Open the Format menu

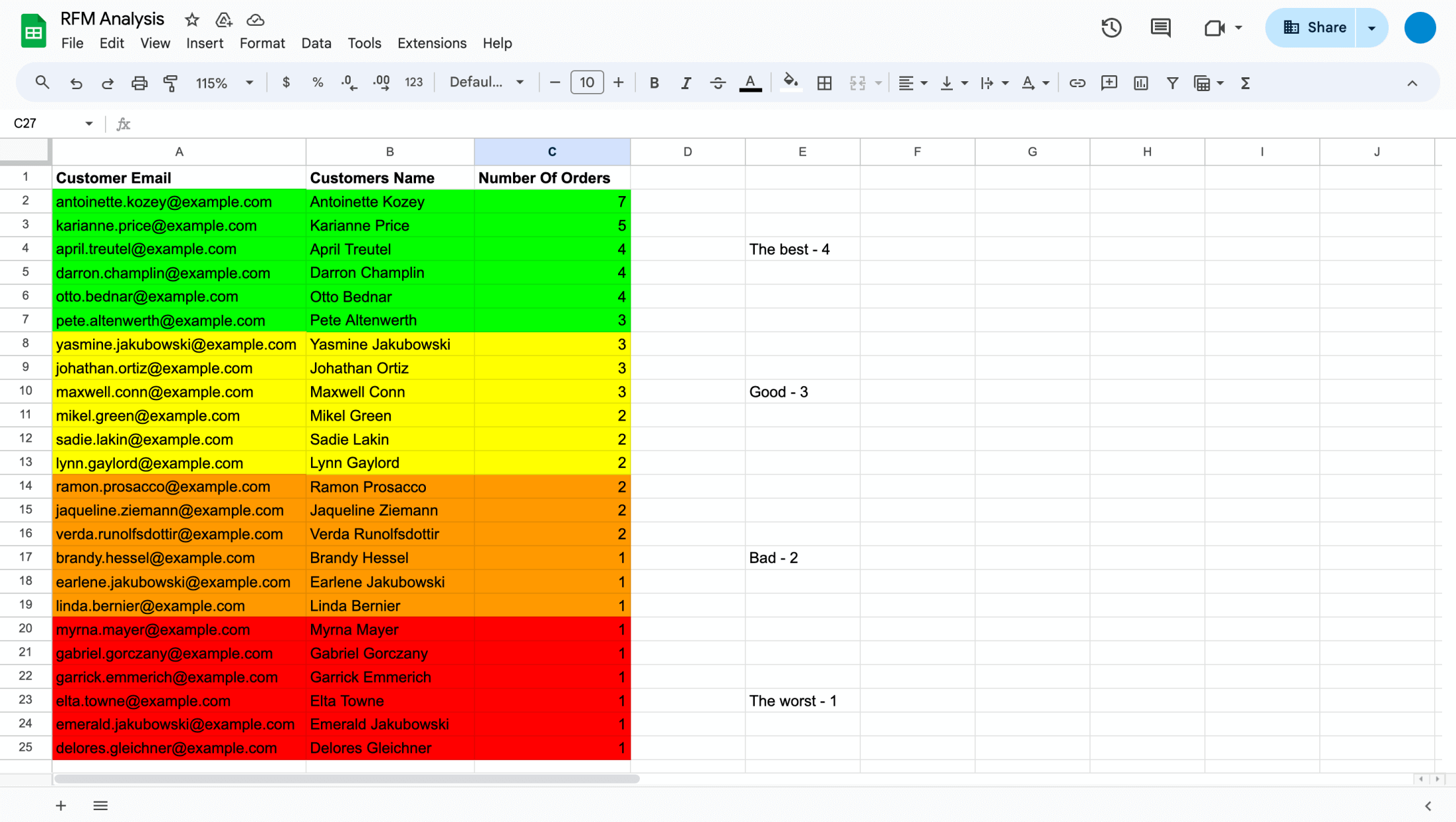pos(262,43)
